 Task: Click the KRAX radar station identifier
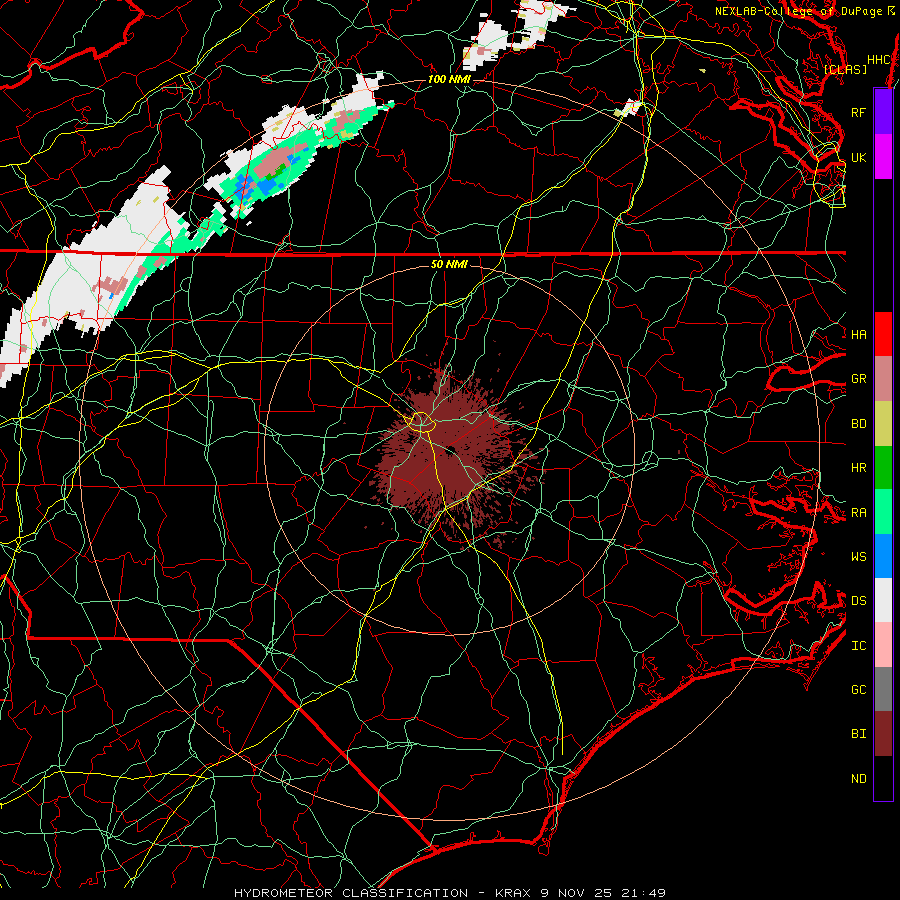click(513, 893)
